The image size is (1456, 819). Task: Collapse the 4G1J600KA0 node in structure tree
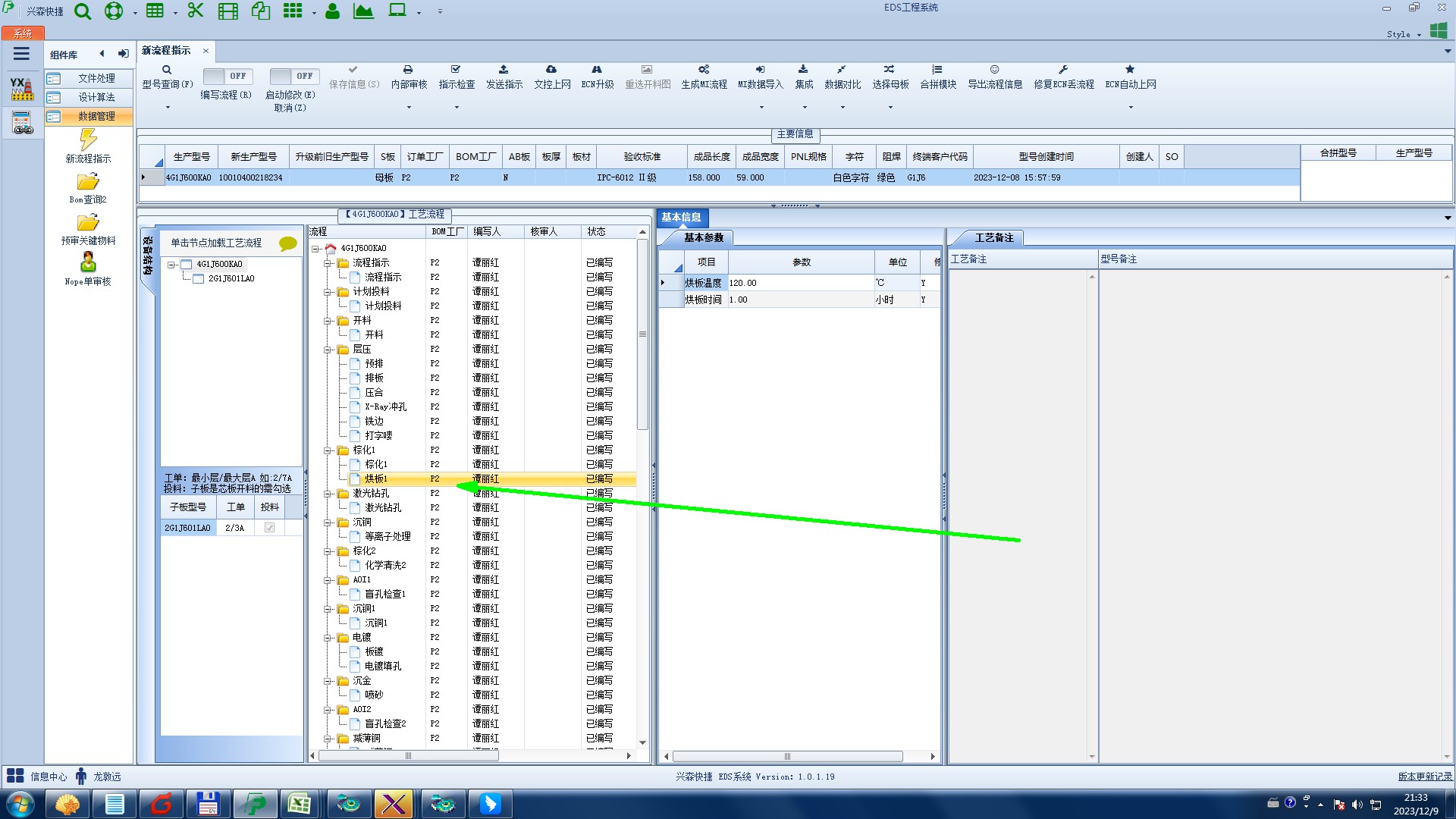click(x=172, y=265)
